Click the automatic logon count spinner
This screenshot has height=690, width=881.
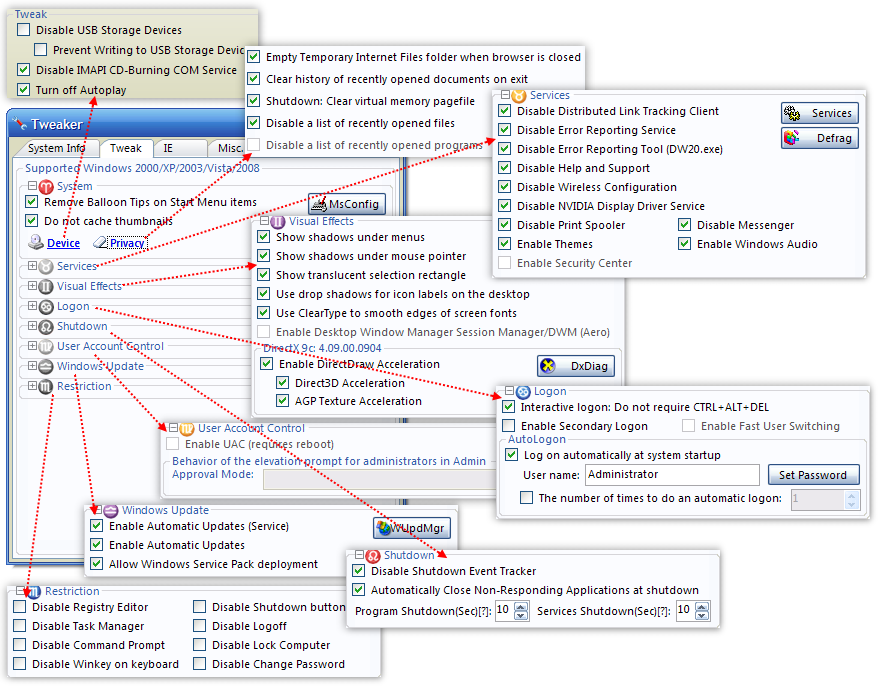click(852, 500)
